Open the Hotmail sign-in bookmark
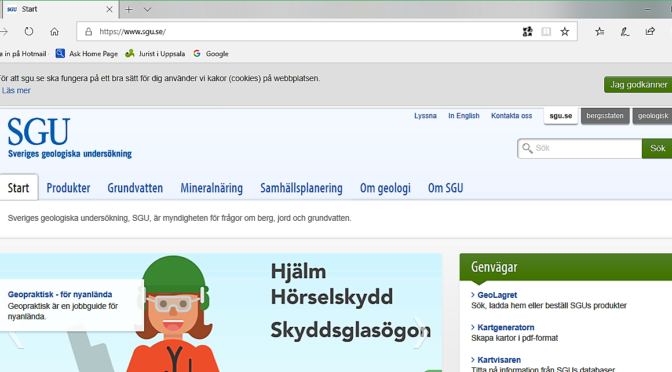The height and width of the screenshot is (372, 672). click(24, 54)
